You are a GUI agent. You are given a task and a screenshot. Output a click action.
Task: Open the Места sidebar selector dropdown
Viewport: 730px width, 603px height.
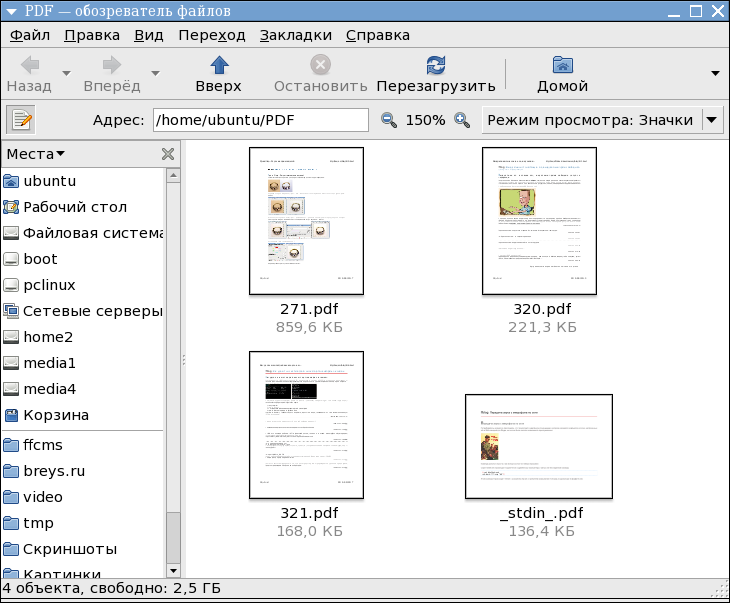point(36,154)
